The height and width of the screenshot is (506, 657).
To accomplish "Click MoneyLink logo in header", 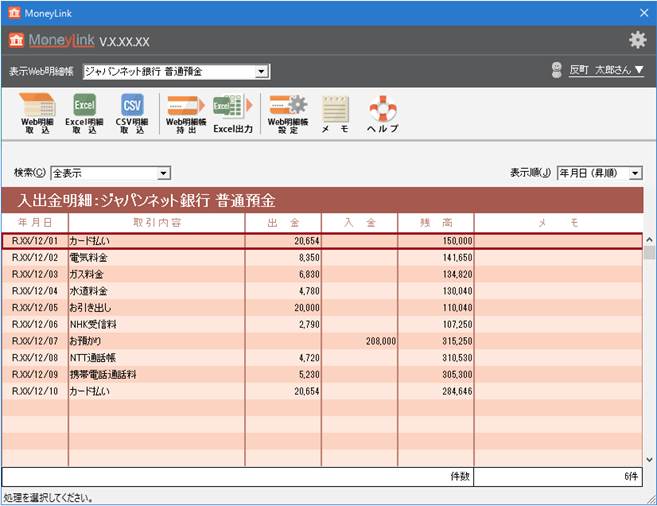I will (52, 41).
